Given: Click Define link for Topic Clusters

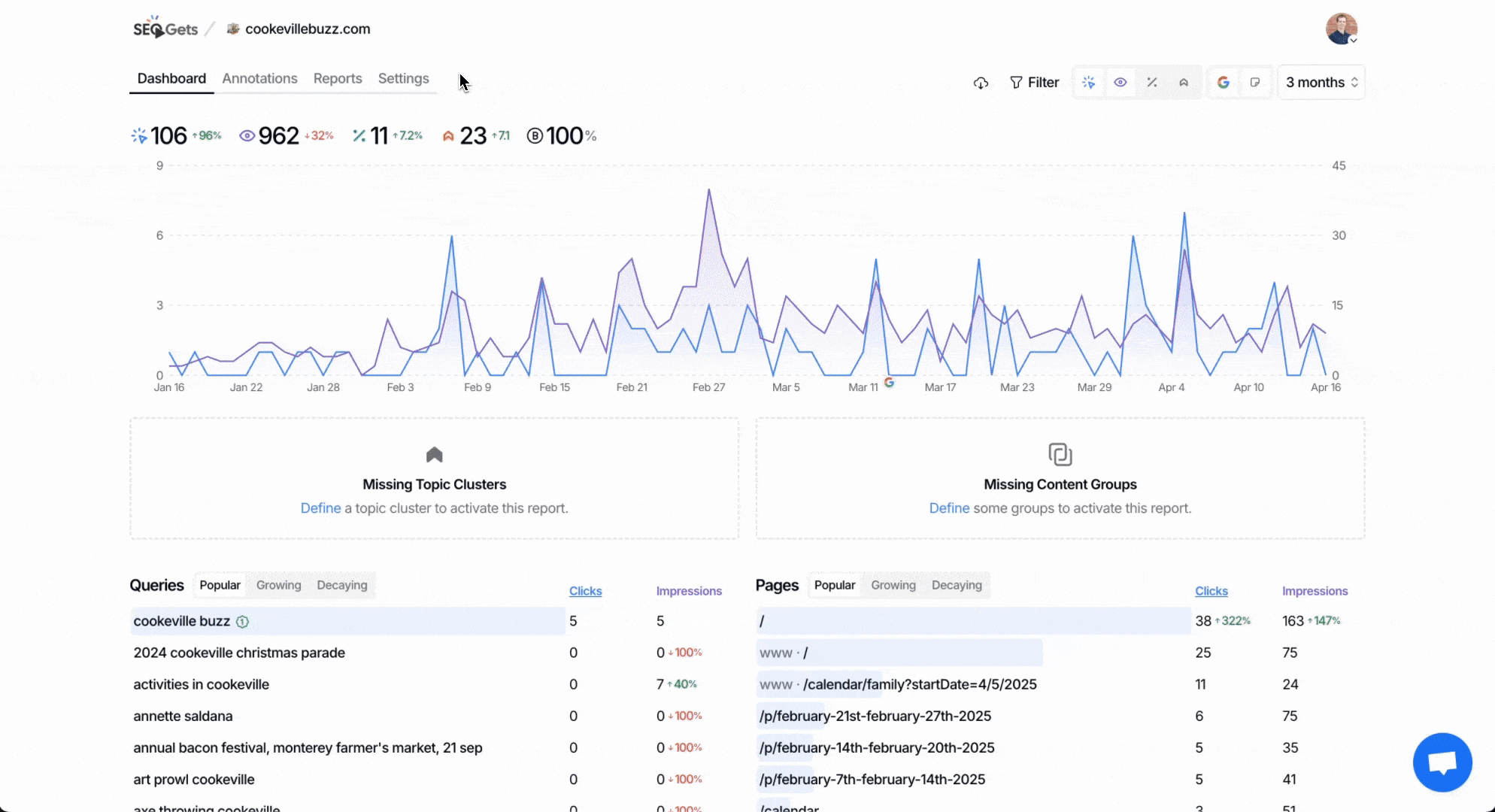Looking at the screenshot, I should pyautogui.click(x=320, y=508).
